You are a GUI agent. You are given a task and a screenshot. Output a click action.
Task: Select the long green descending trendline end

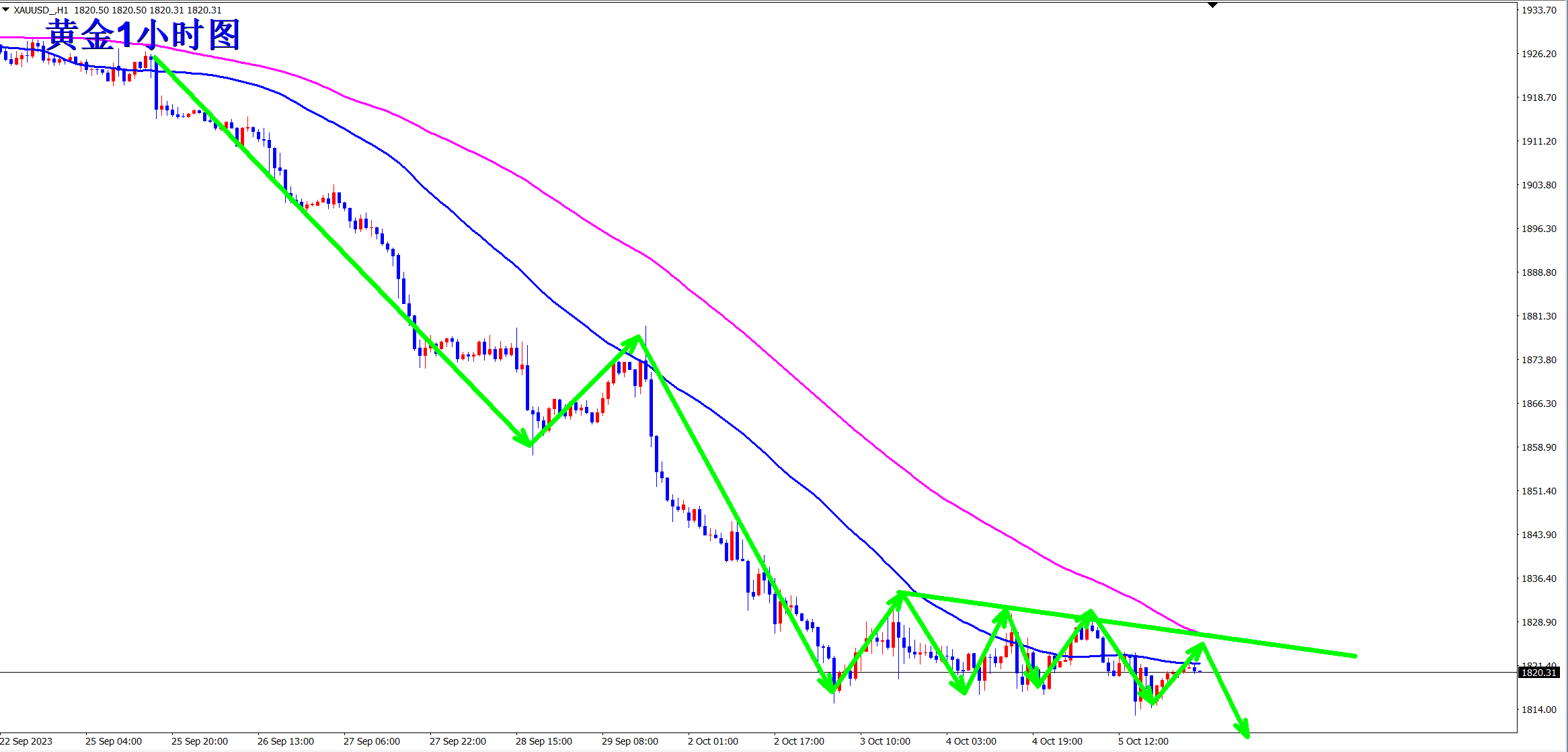1354,656
